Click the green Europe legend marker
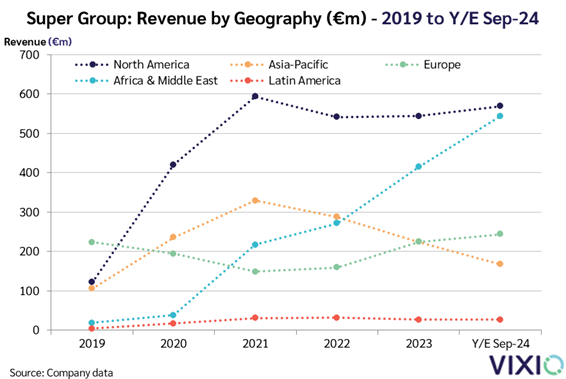 (x=402, y=65)
